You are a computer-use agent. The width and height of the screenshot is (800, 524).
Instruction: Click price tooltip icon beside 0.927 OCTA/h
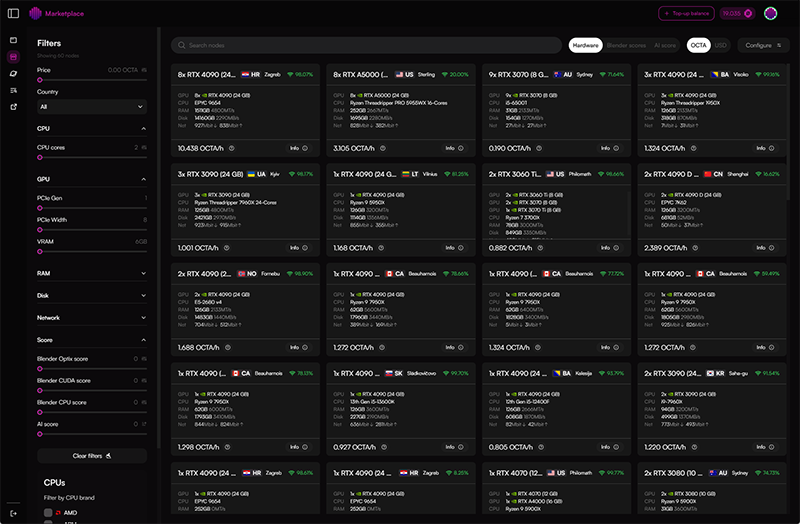[x=384, y=447]
